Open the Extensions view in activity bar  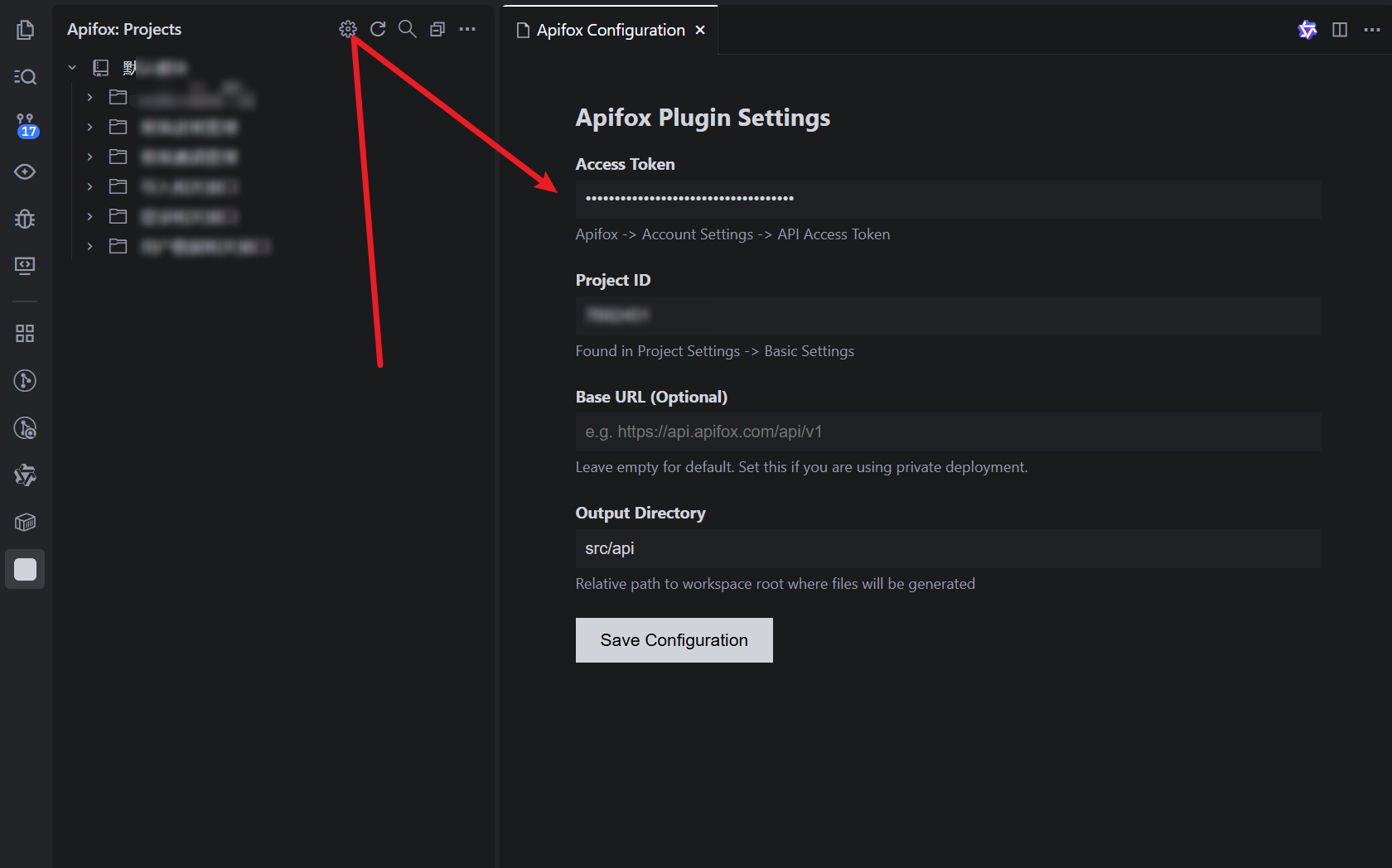[25, 333]
